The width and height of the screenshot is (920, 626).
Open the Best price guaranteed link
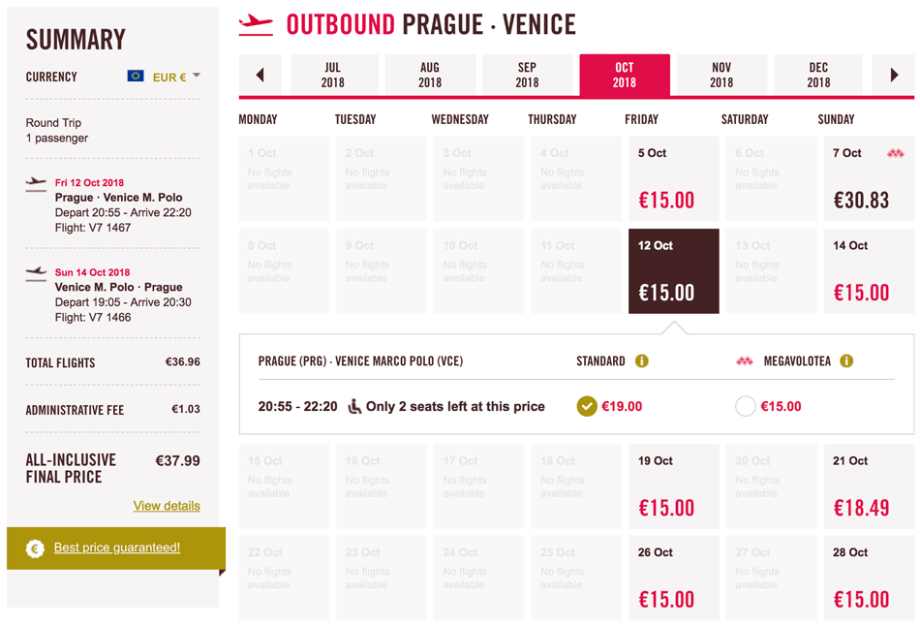click(x=117, y=548)
